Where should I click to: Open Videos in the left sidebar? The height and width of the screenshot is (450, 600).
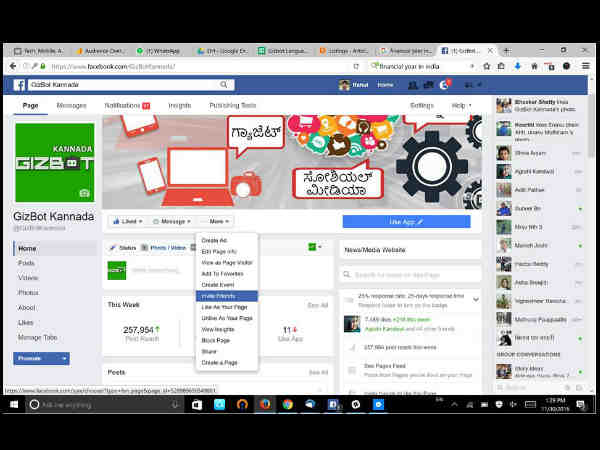click(28, 278)
